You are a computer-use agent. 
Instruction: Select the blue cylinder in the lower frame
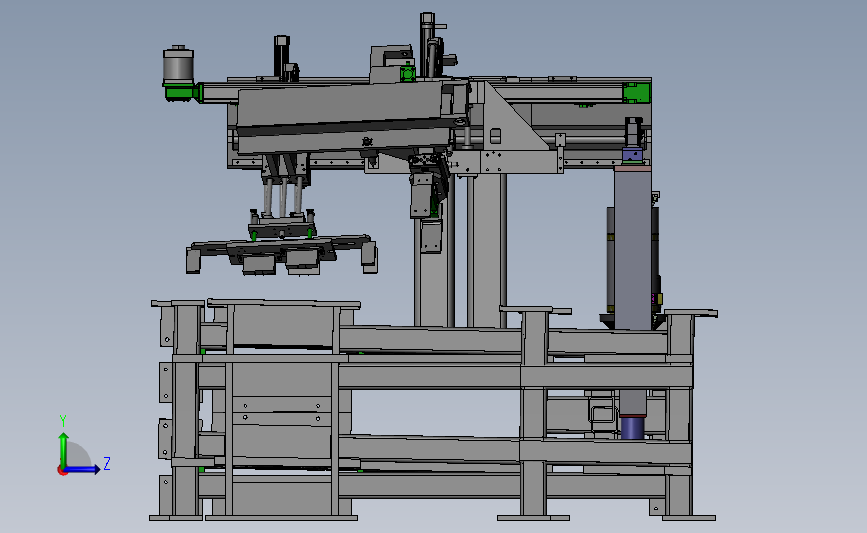tap(633, 428)
